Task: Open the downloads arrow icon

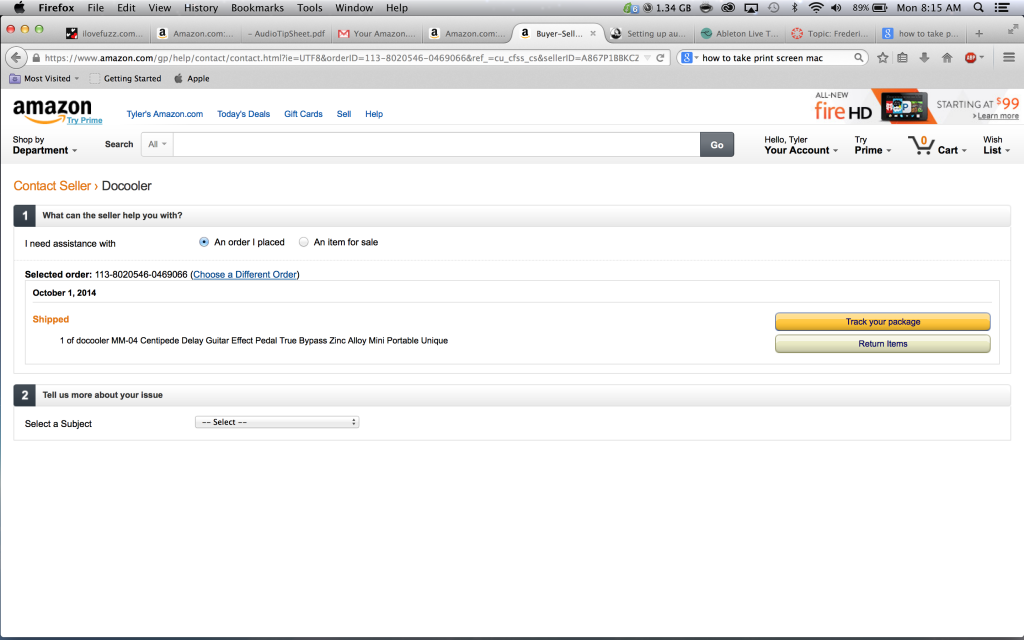Action: 924,58
